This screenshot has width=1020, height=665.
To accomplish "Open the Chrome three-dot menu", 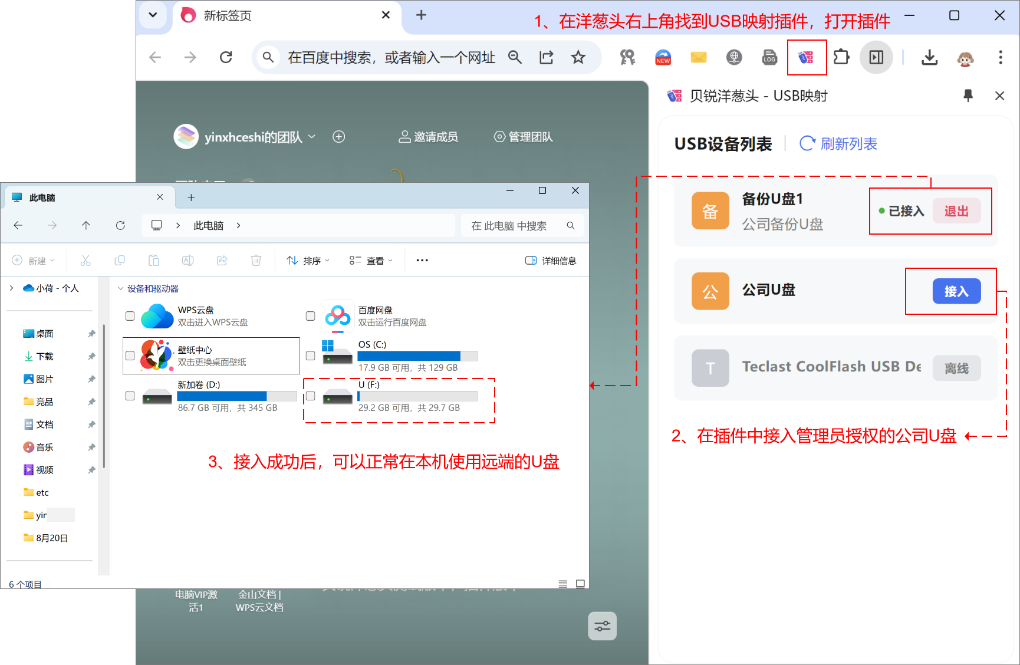I will [x=999, y=57].
